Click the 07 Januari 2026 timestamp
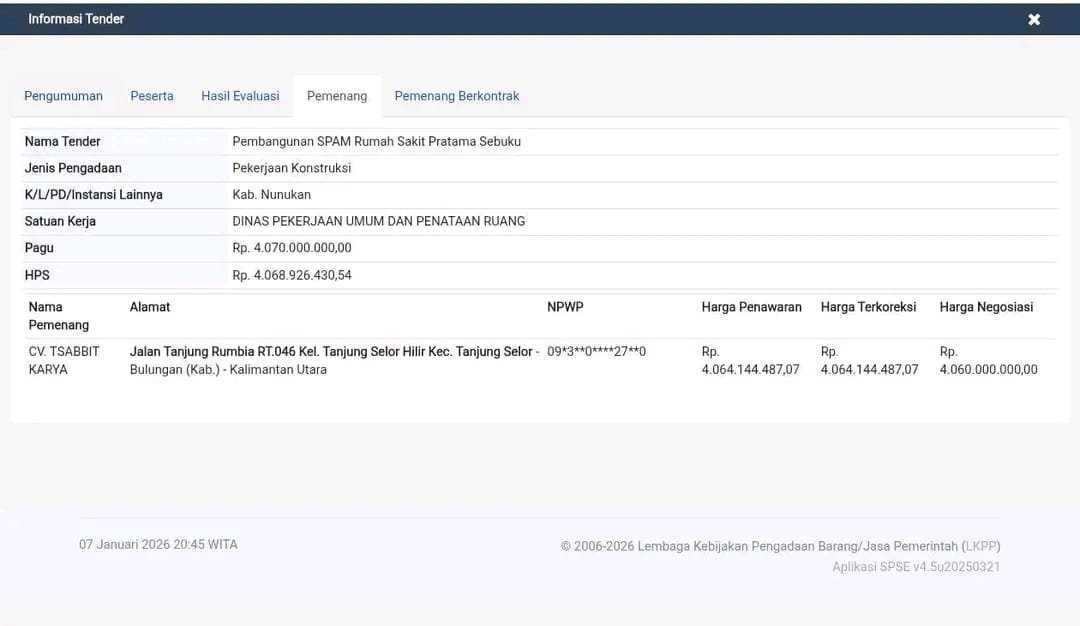The height and width of the screenshot is (626, 1080). click(158, 545)
